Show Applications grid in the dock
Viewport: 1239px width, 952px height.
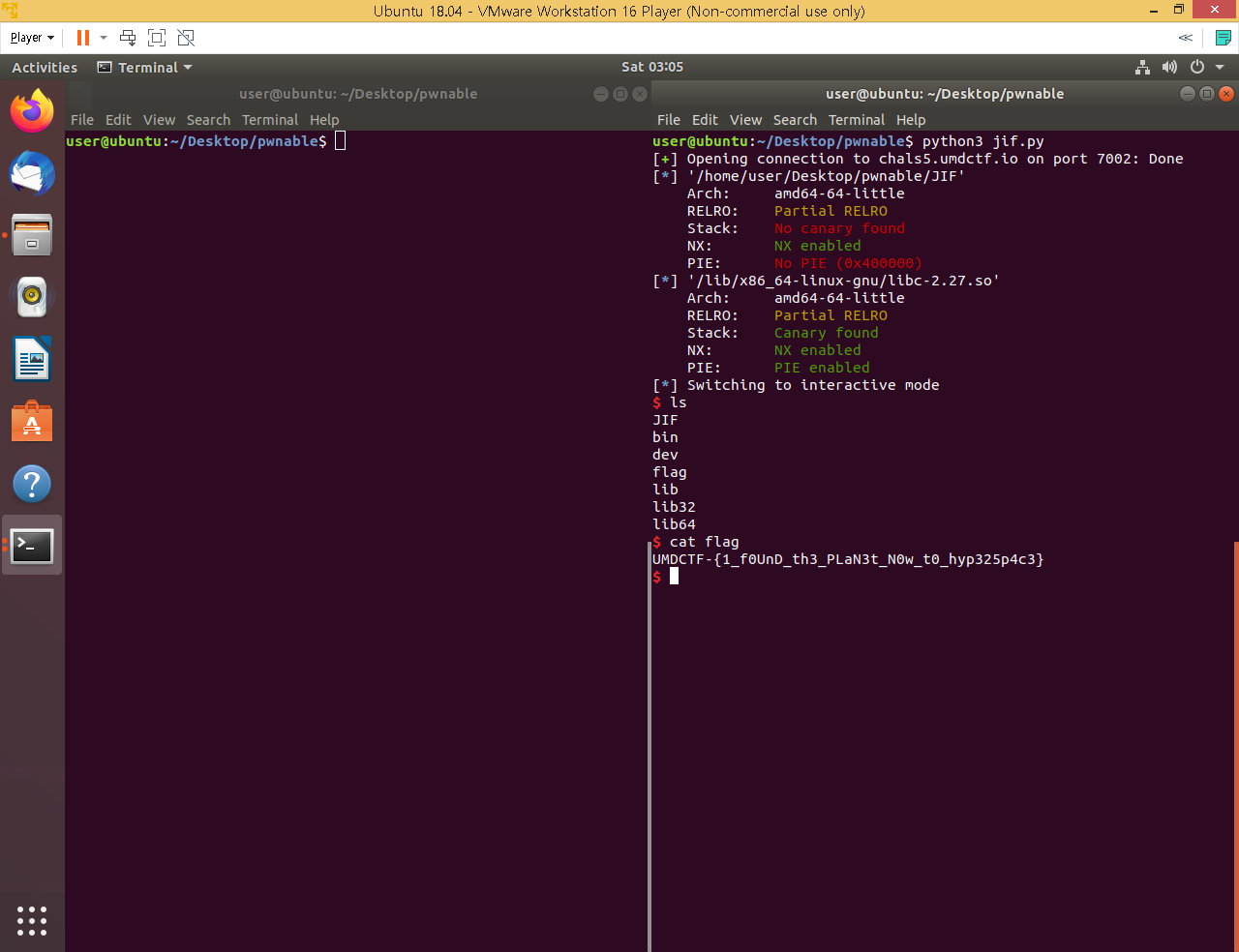(x=32, y=920)
